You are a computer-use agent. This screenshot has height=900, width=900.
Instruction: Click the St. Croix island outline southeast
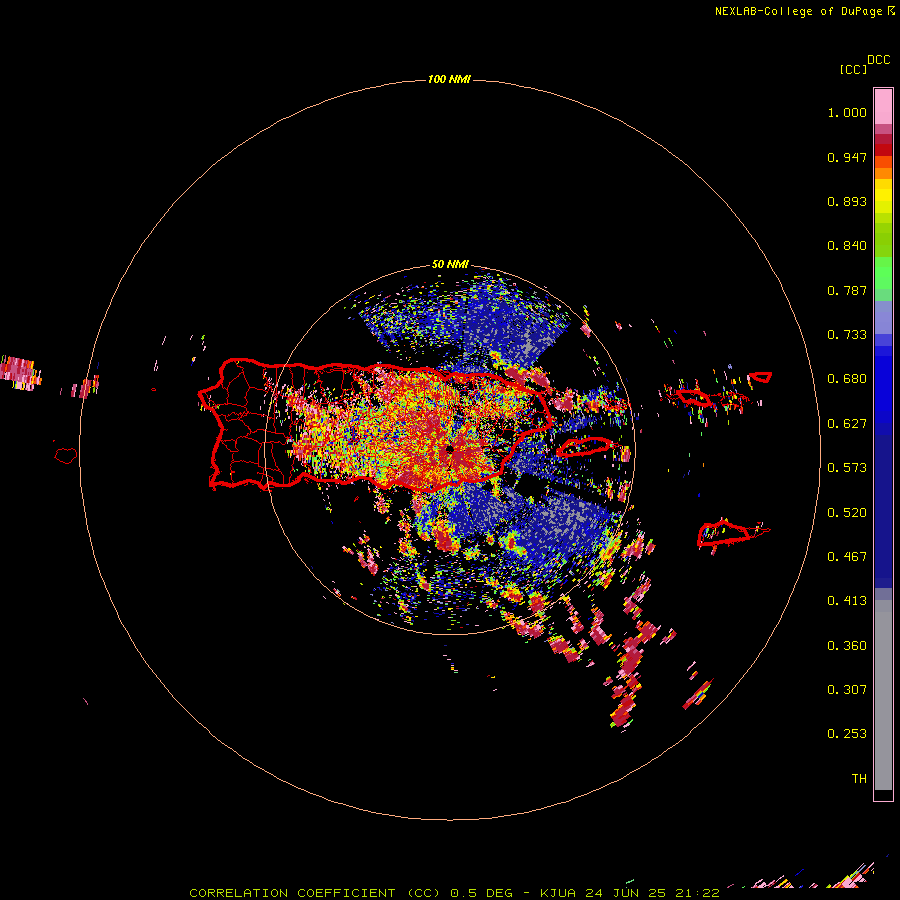(724, 533)
